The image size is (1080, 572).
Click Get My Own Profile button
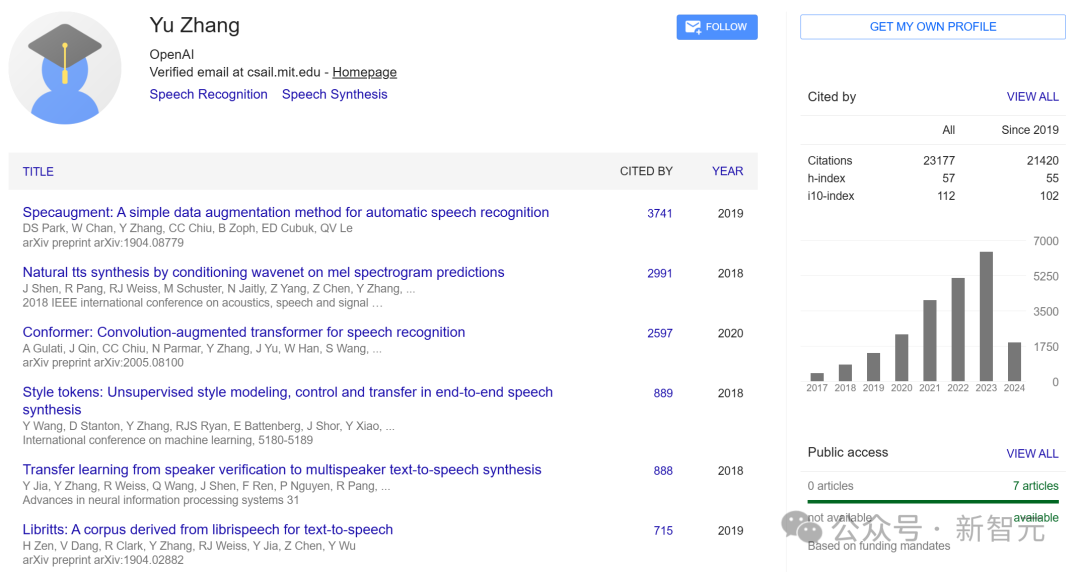pos(932,27)
